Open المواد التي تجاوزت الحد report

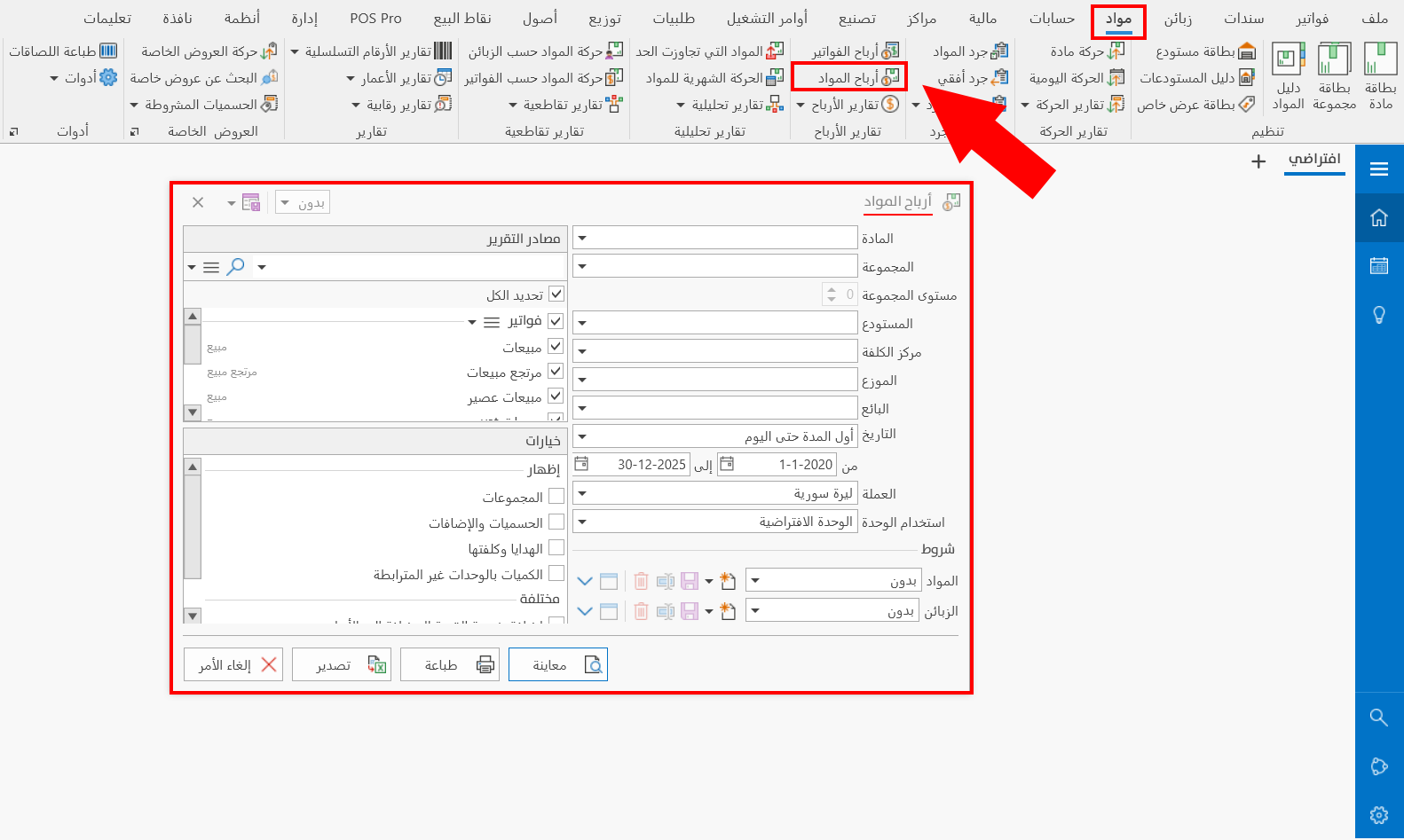click(709, 51)
